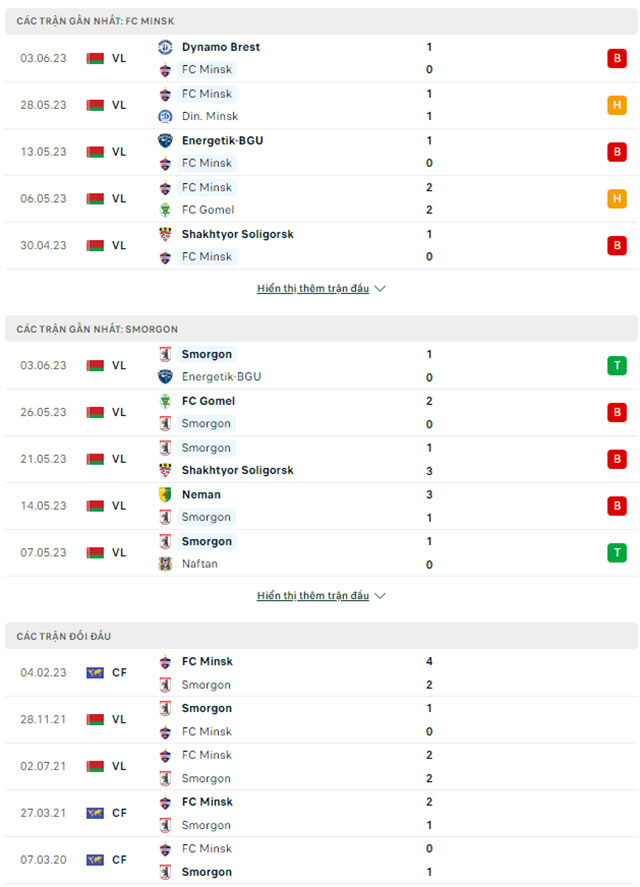Screen dimensions: 640x887
Task: Select the Din. Minsk team name
Action: (x=210, y=116)
